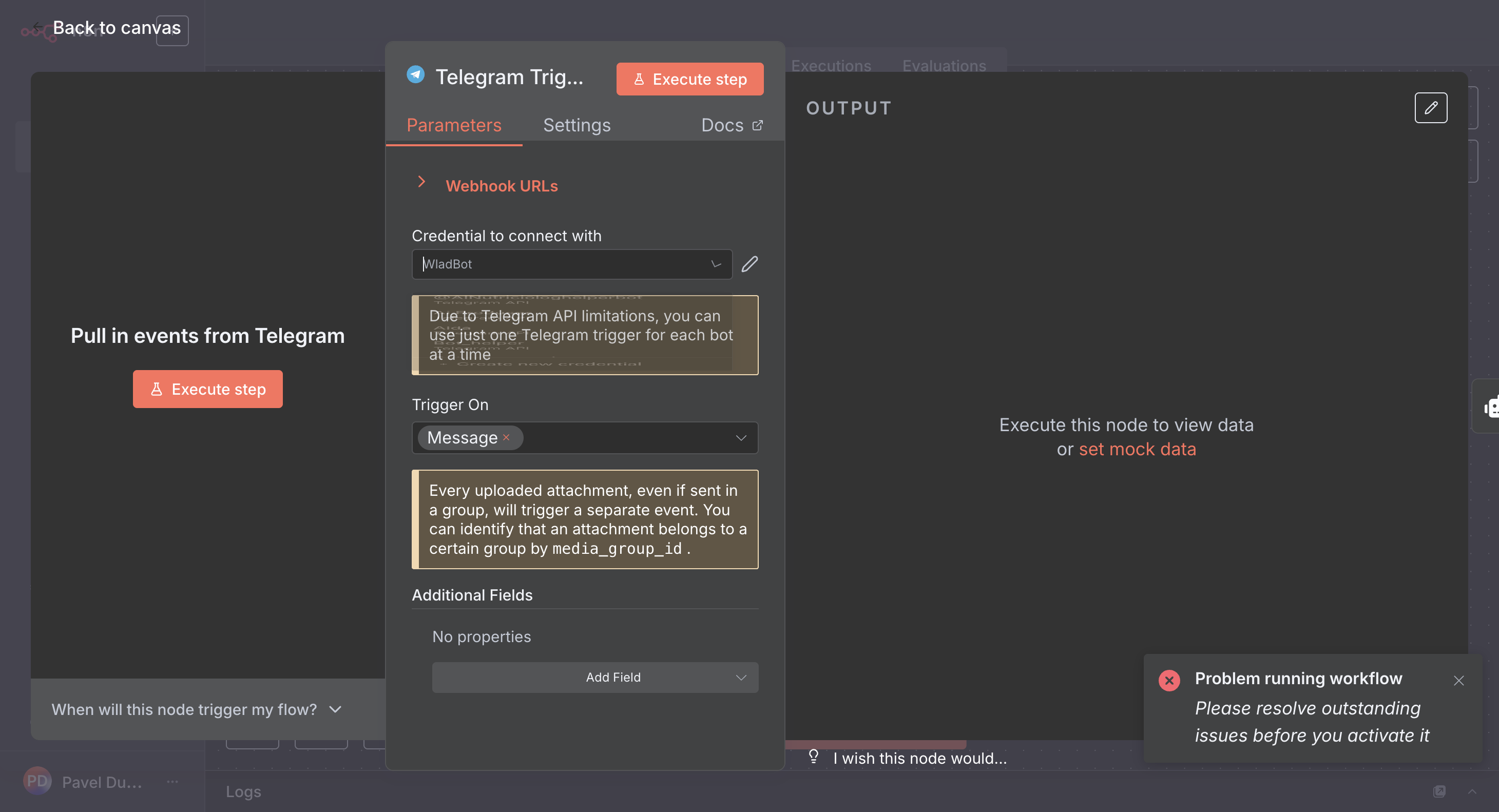Screen dimensions: 1499x812
Task: Click the PD user avatar
Action: [x=37, y=781]
